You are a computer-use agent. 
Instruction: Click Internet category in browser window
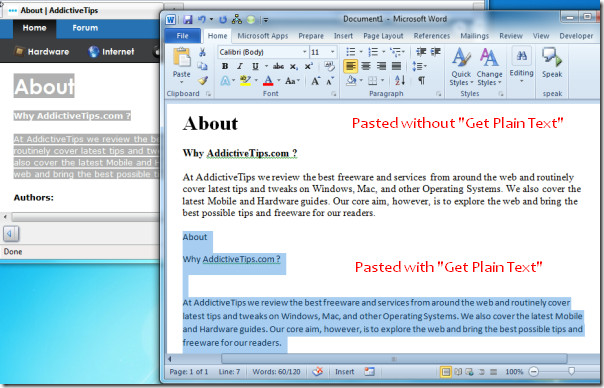(x=111, y=52)
